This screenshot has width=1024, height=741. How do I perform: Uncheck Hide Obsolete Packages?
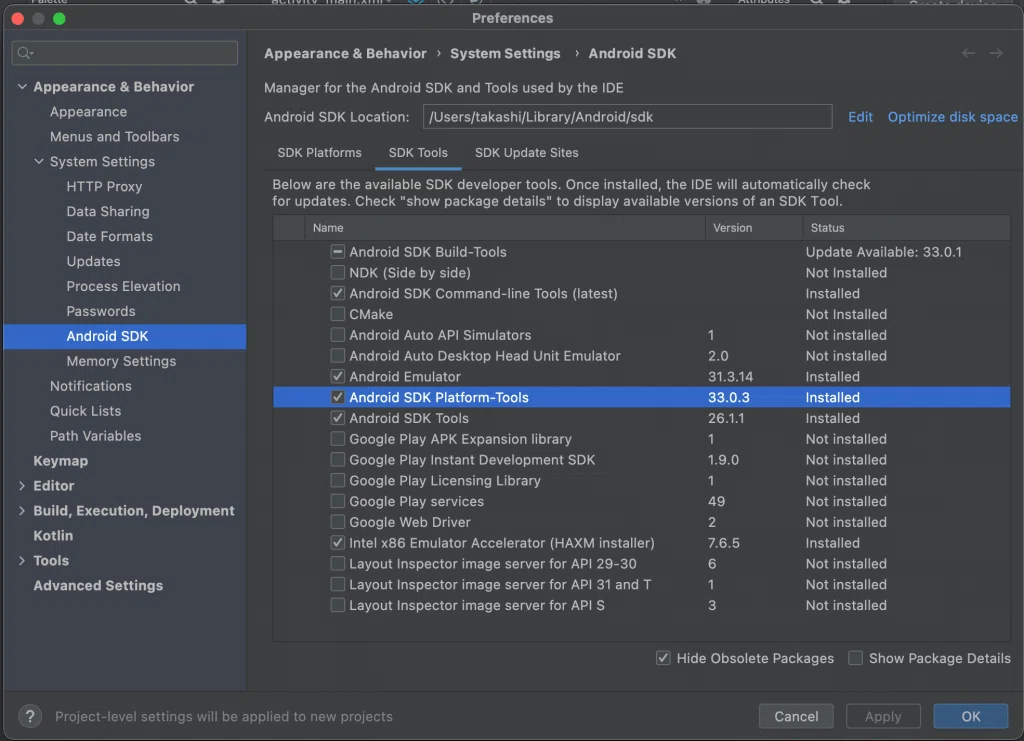tap(663, 658)
